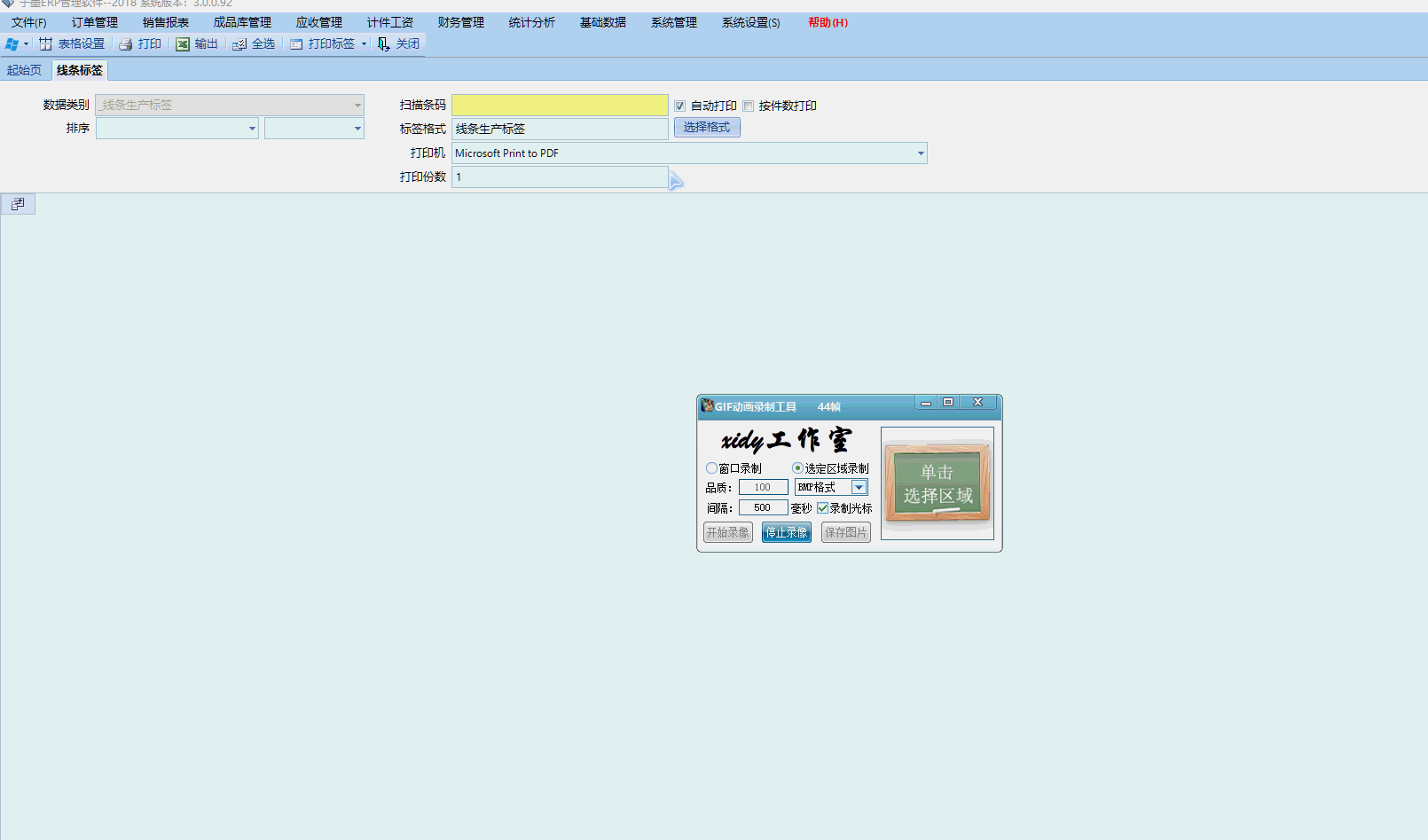The height and width of the screenshot is (840, 1428).
Task: Click the Windows-logo icon at toolbar start
Action: point(12,44)
